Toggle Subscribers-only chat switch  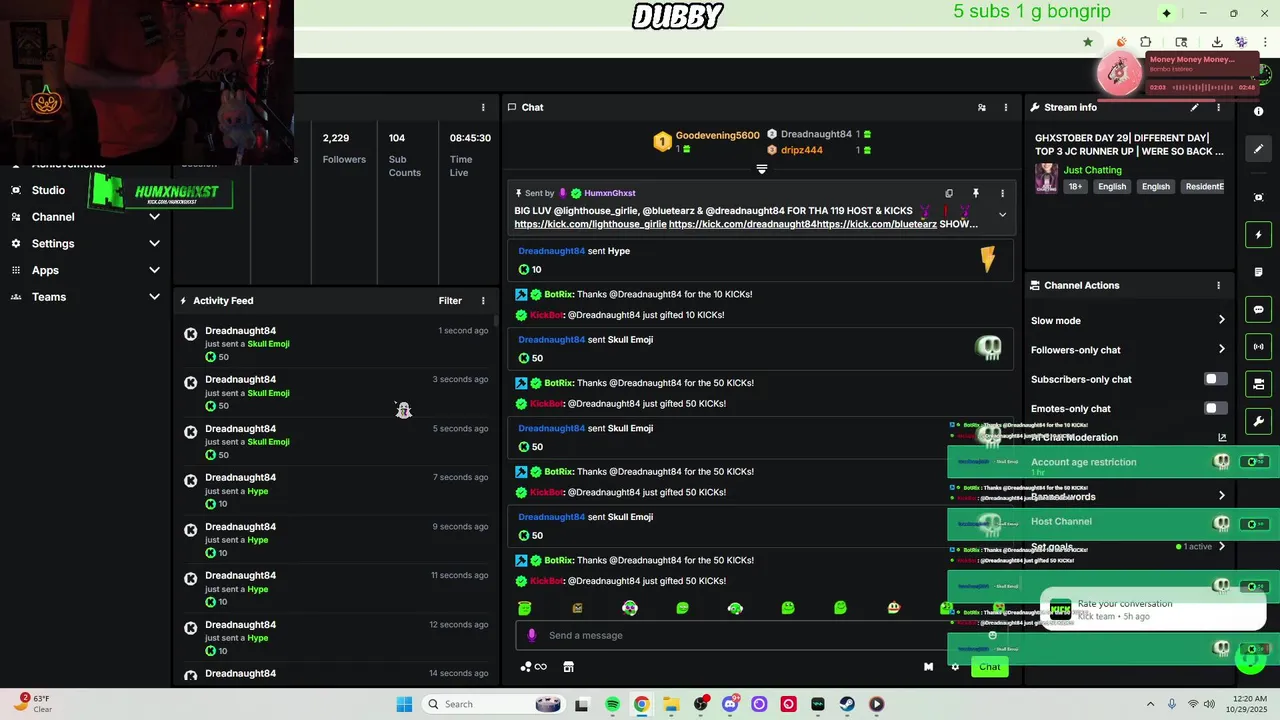point(1215,379)
